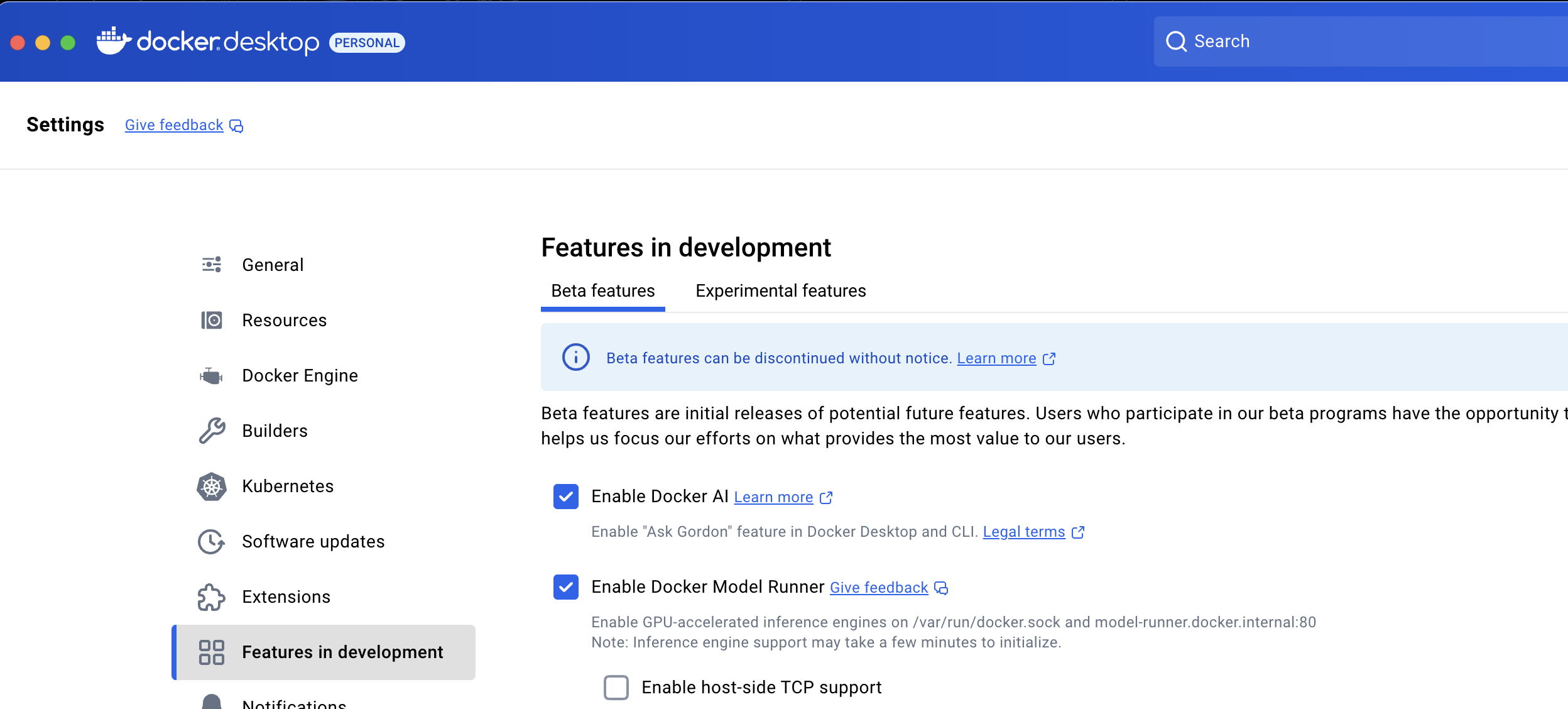Click external link icon after banner Learn more
The width and height of the screenshot is (1568, 709).
[x=1049, y=359]
